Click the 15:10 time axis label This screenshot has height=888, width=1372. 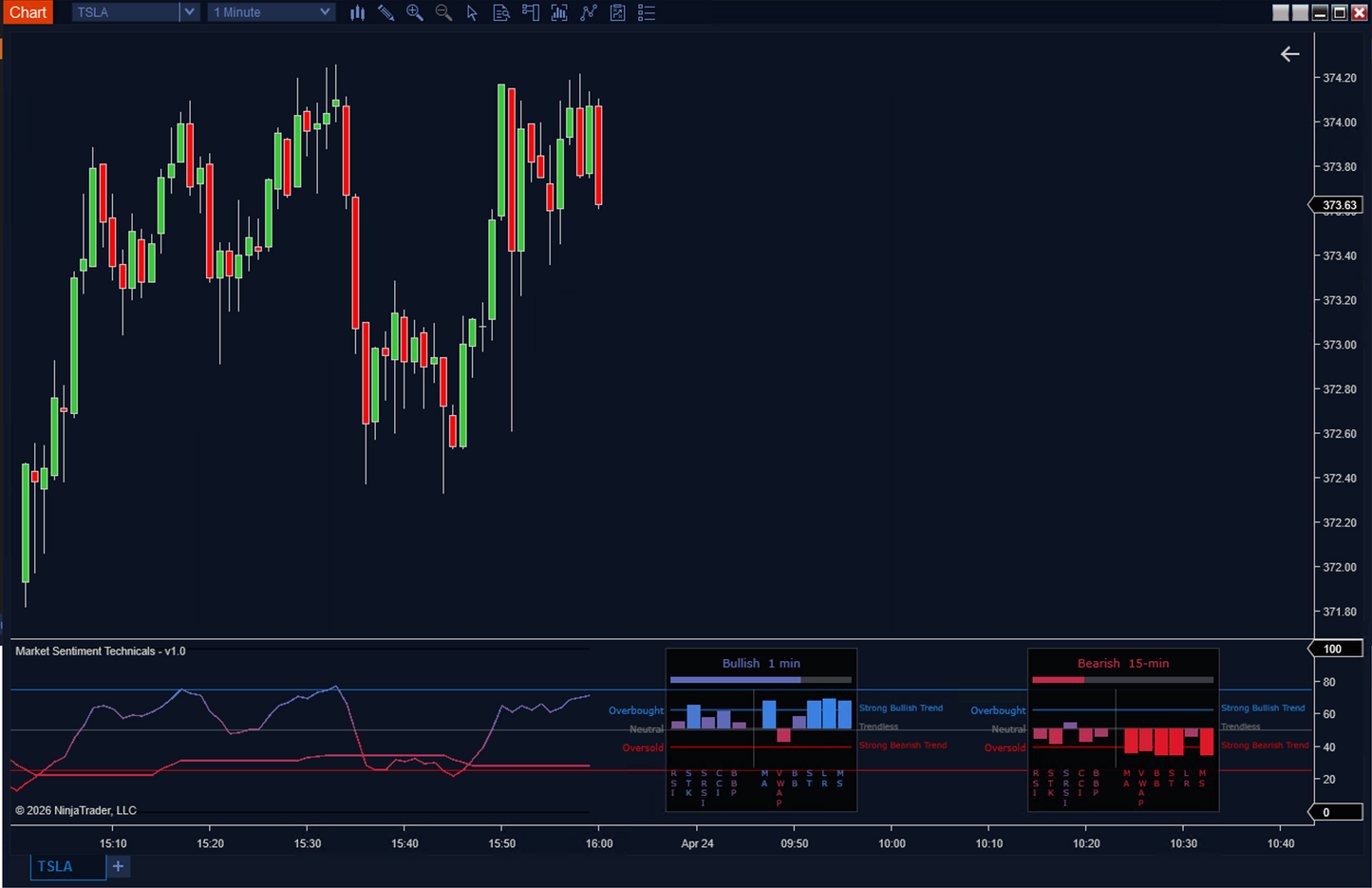tap(113, 843)
